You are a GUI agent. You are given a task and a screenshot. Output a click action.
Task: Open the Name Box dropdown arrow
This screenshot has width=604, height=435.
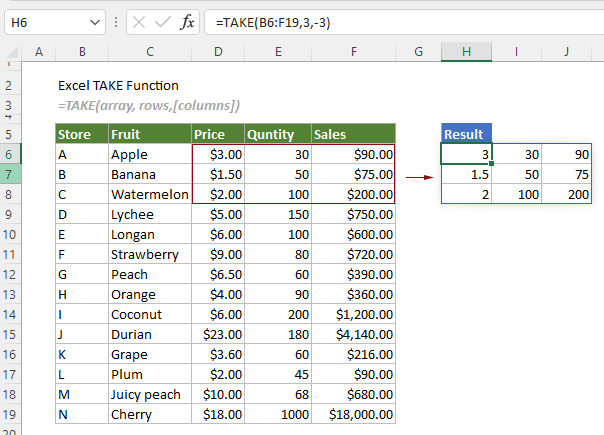coord(94,21)
